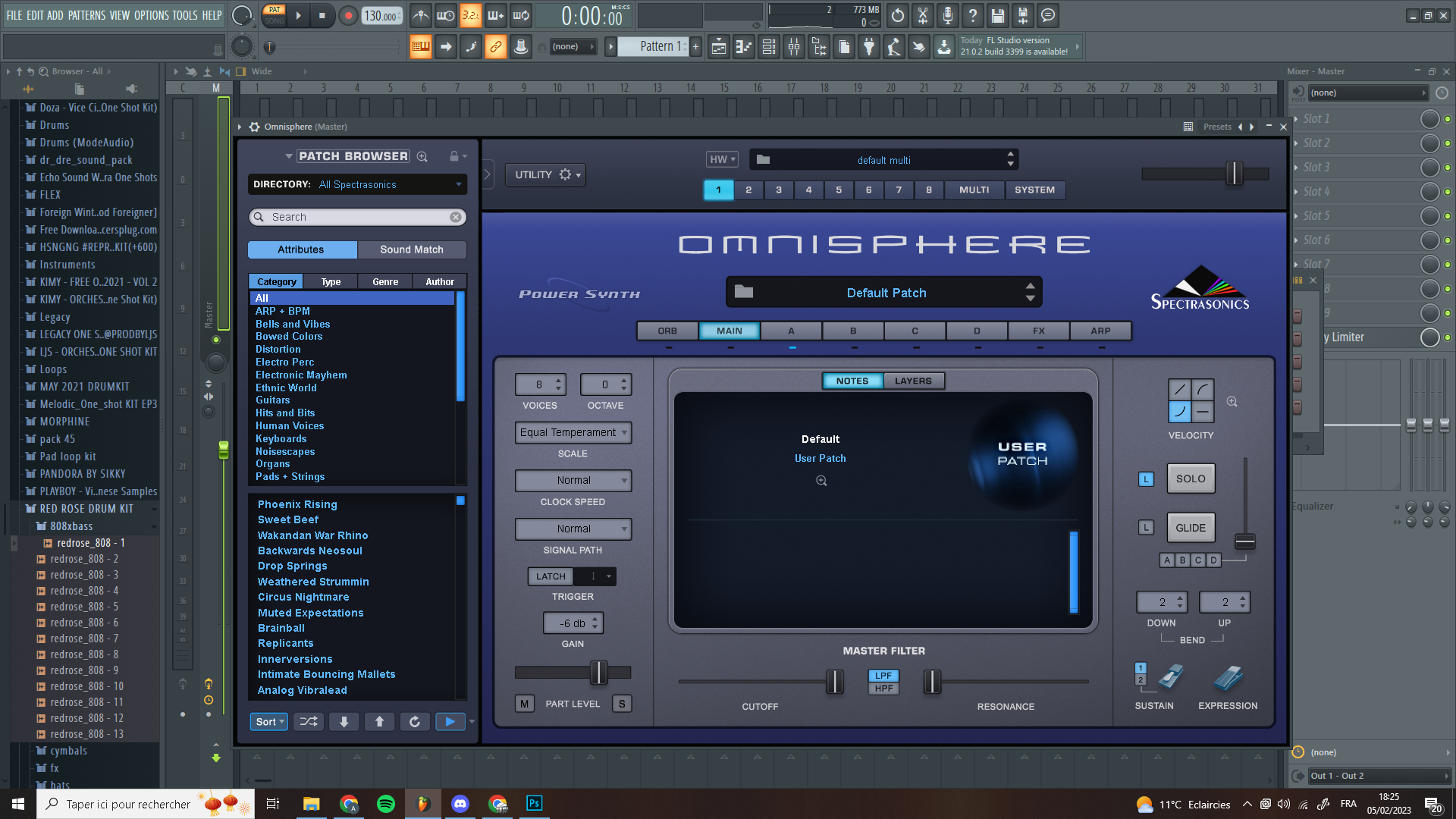
Task: Click the shuffle patches icon
Action: pyautogui.click(x=309, y=722)
